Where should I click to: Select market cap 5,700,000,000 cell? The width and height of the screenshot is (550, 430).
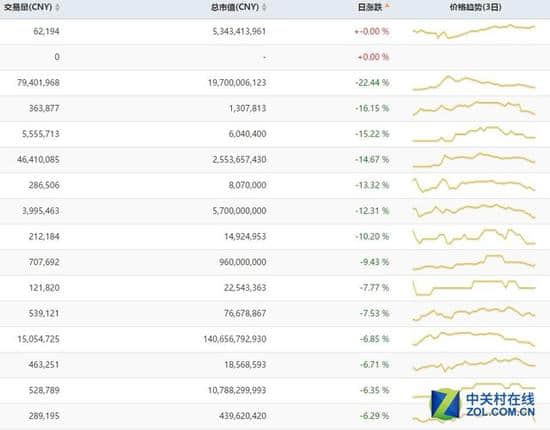click(x=239, y=210)
